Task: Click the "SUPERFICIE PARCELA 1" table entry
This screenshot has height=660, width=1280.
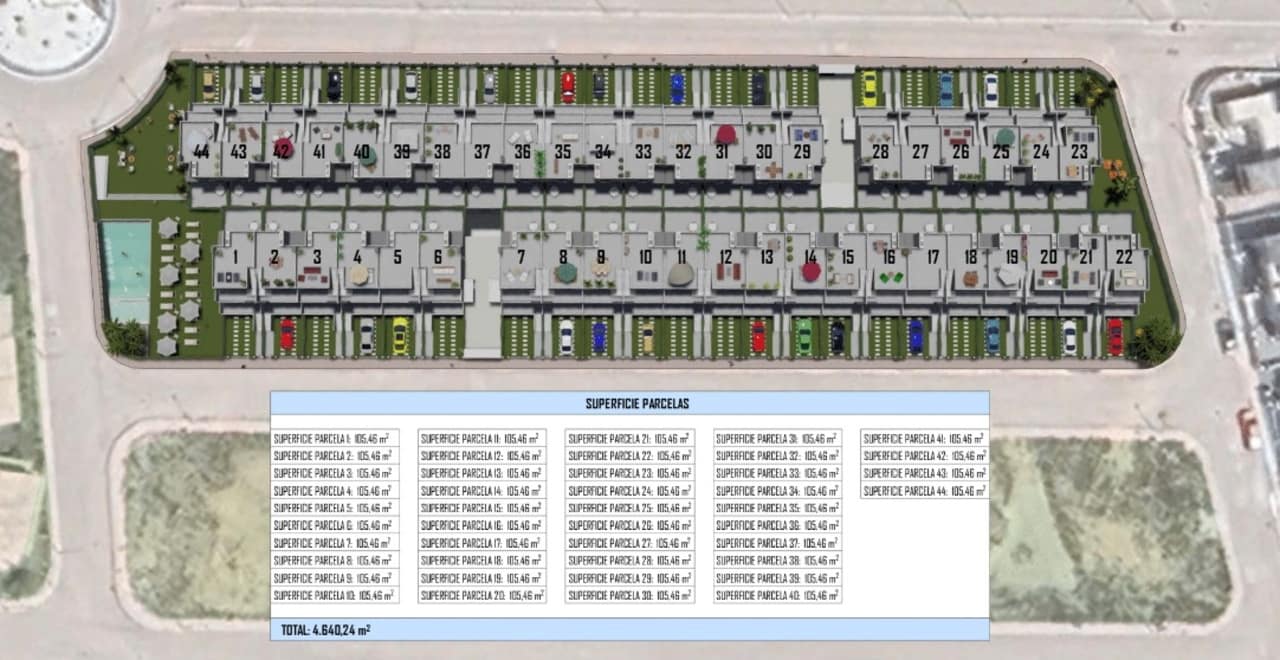Action: 335,438
